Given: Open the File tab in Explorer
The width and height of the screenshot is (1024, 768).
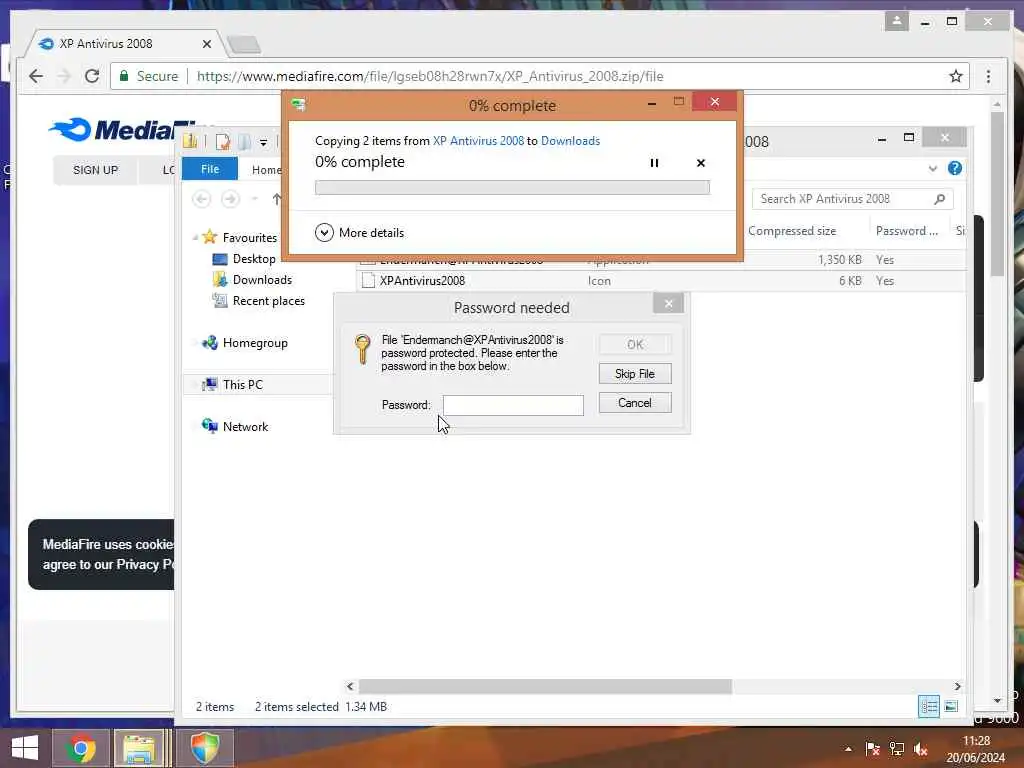Looking at the screenshot, I should click(210, 168).
